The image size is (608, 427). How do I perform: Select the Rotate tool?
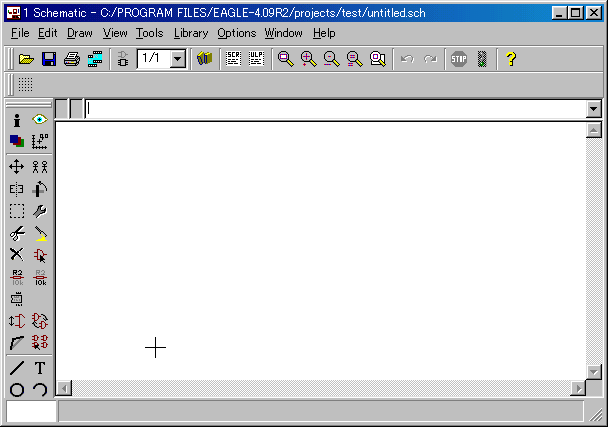[40, 189]
